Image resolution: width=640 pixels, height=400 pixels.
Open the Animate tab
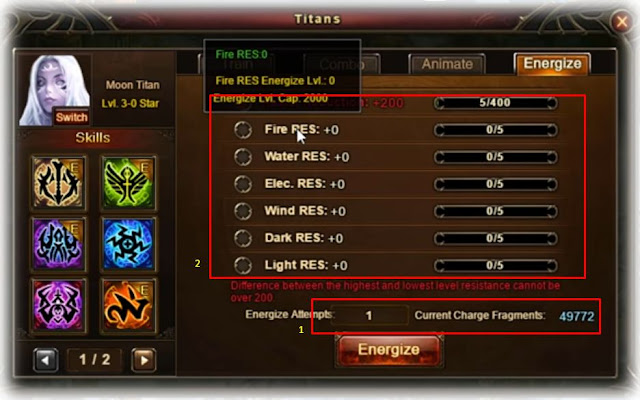[x=447, y=64]
